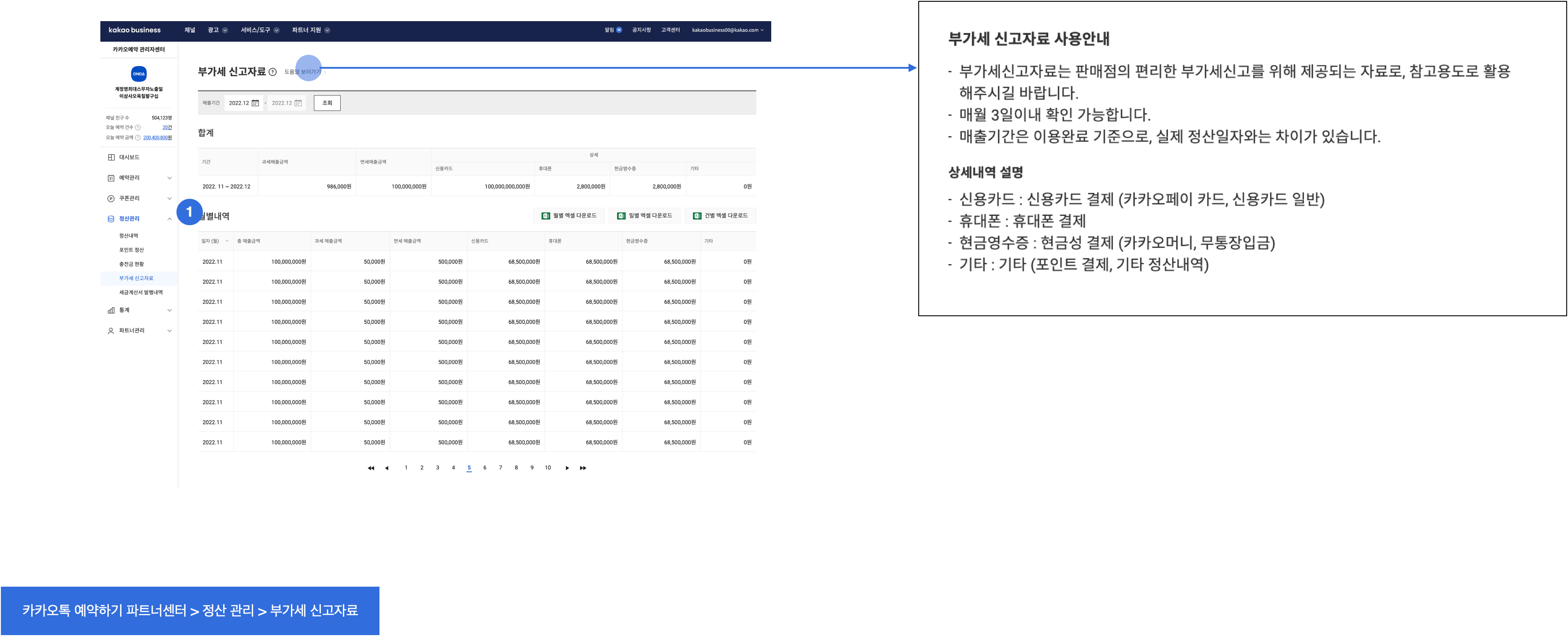Open end date calendar icon
Image resolution: width=1568 pixels, height=636 pixels.
(x=298, y=103)
